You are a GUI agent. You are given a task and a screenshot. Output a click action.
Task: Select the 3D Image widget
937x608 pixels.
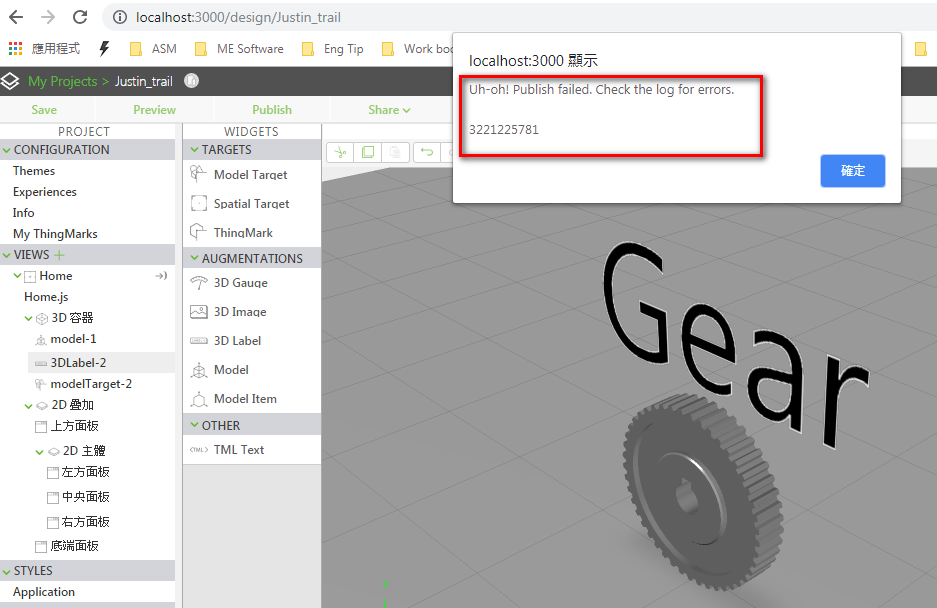tap(238, 311)
